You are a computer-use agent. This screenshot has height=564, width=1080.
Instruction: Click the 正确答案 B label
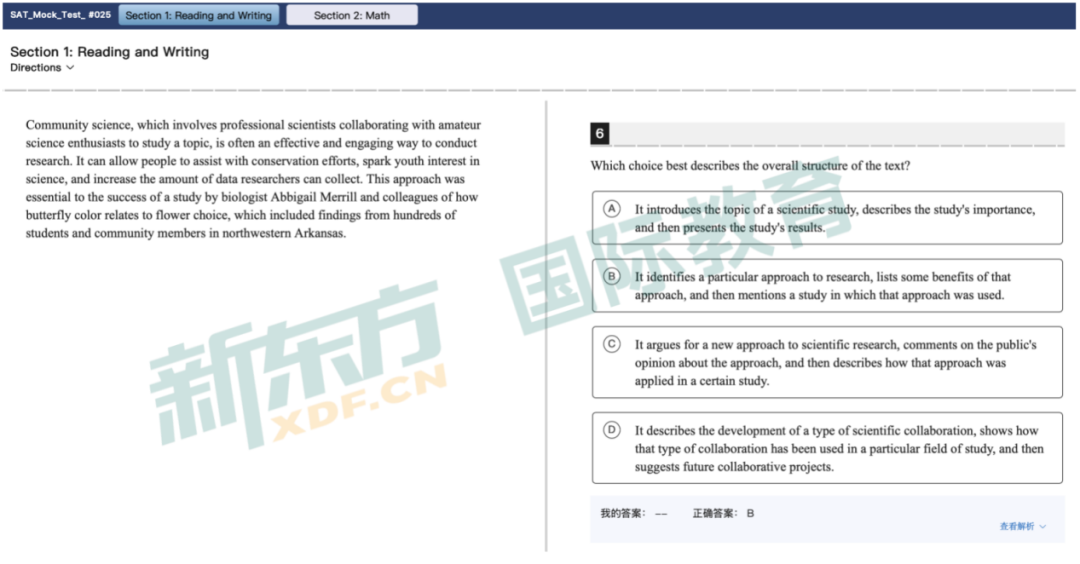click(723, 513)
